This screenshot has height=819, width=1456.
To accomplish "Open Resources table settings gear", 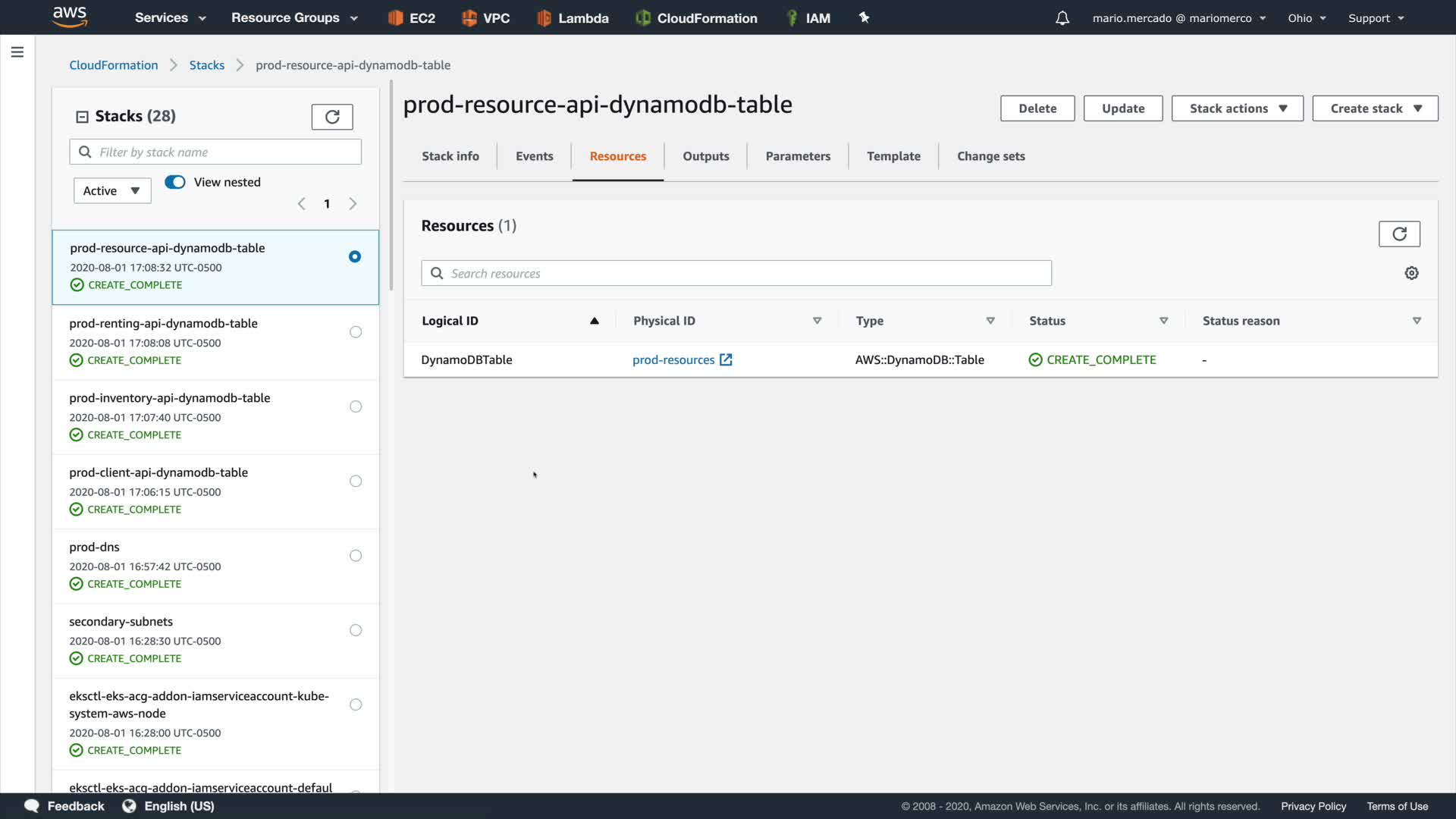I will (1410, 273).
